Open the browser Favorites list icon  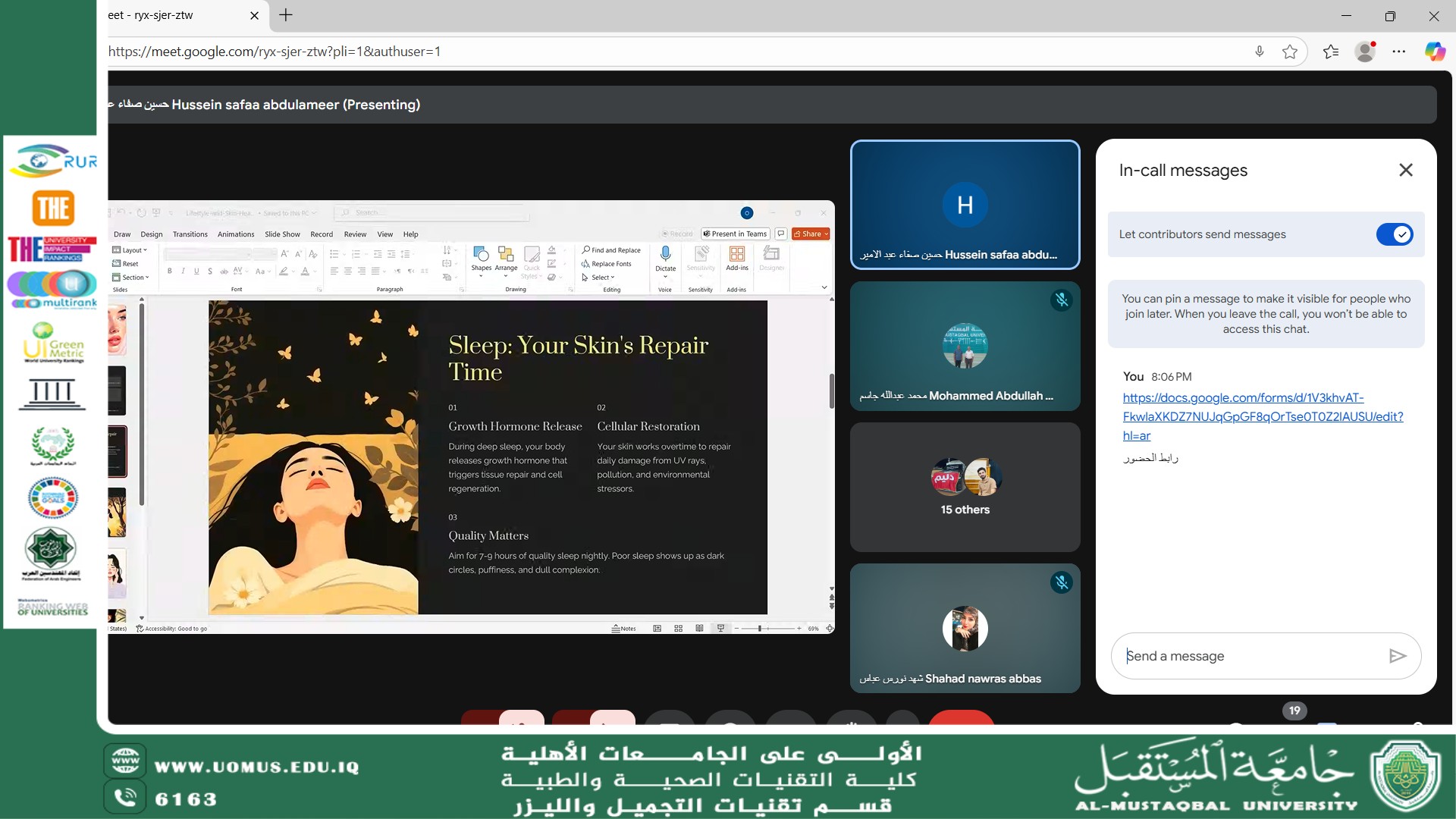click(1330, 52)
